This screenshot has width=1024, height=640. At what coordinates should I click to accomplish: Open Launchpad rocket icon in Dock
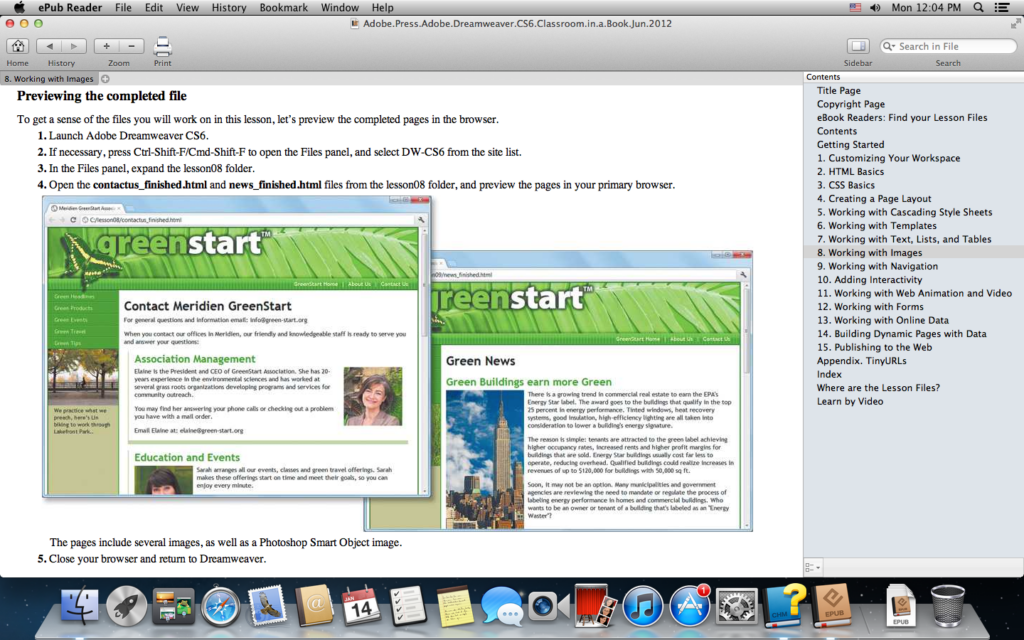126,607
